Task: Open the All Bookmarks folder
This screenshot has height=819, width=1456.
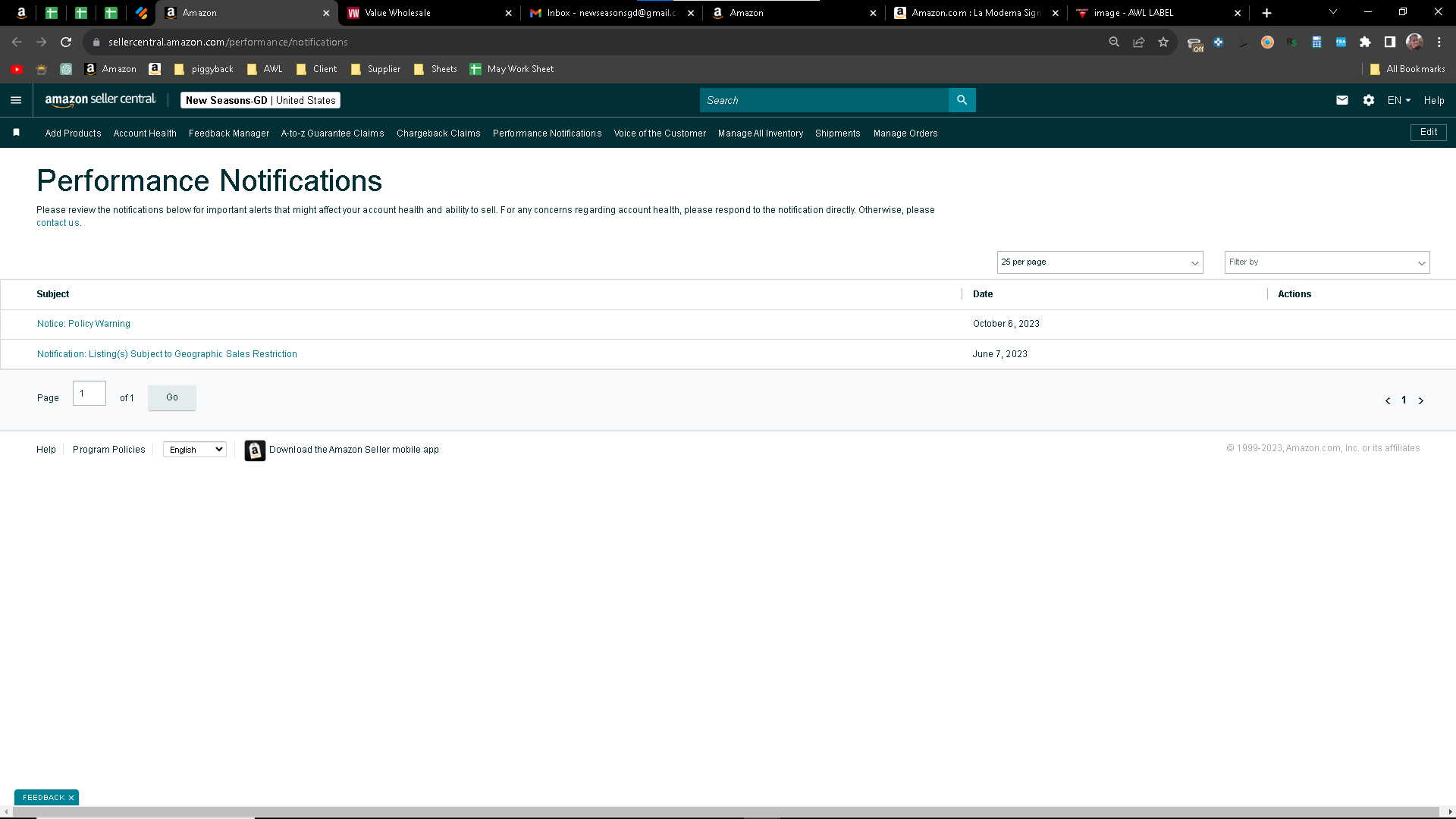Action: coord(1407,69)
